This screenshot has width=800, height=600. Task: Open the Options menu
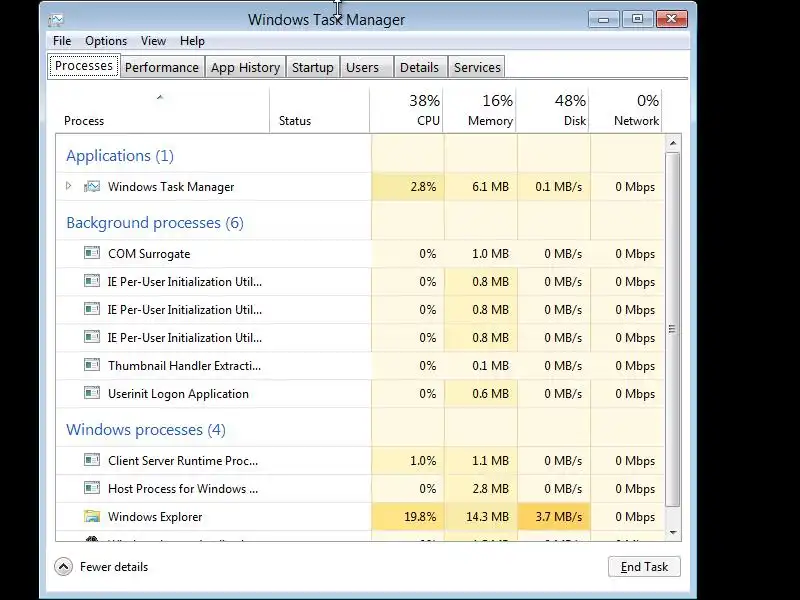[106, 41]
